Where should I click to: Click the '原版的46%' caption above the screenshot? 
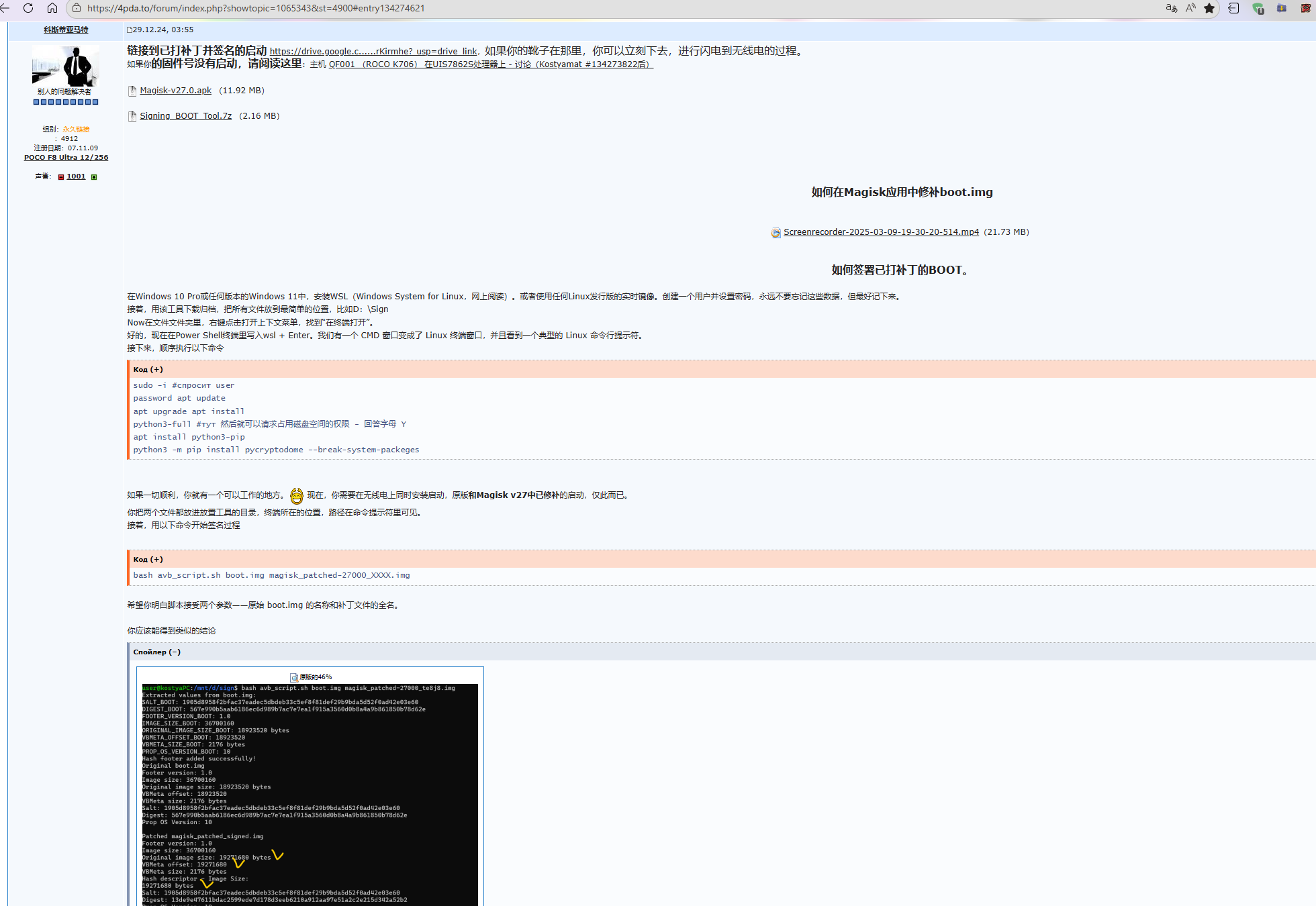click(316, 677)
